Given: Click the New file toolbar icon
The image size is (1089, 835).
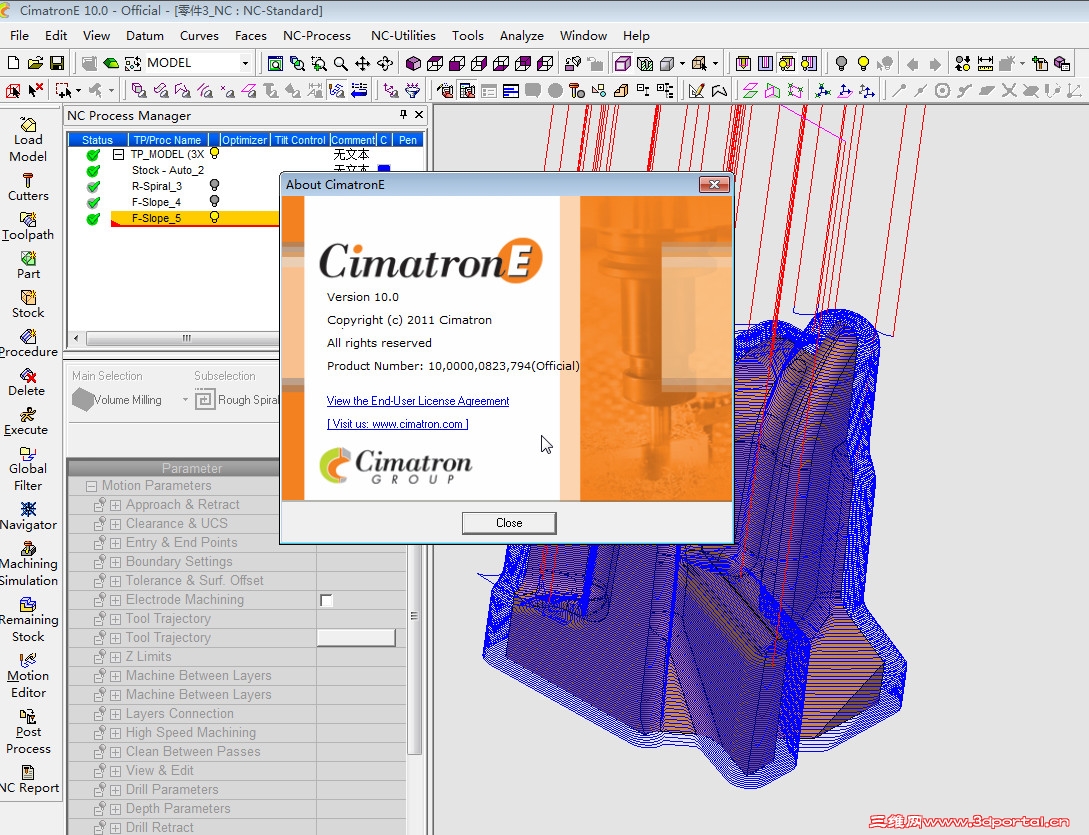Looking at the screenshot, I should point(13,63).
